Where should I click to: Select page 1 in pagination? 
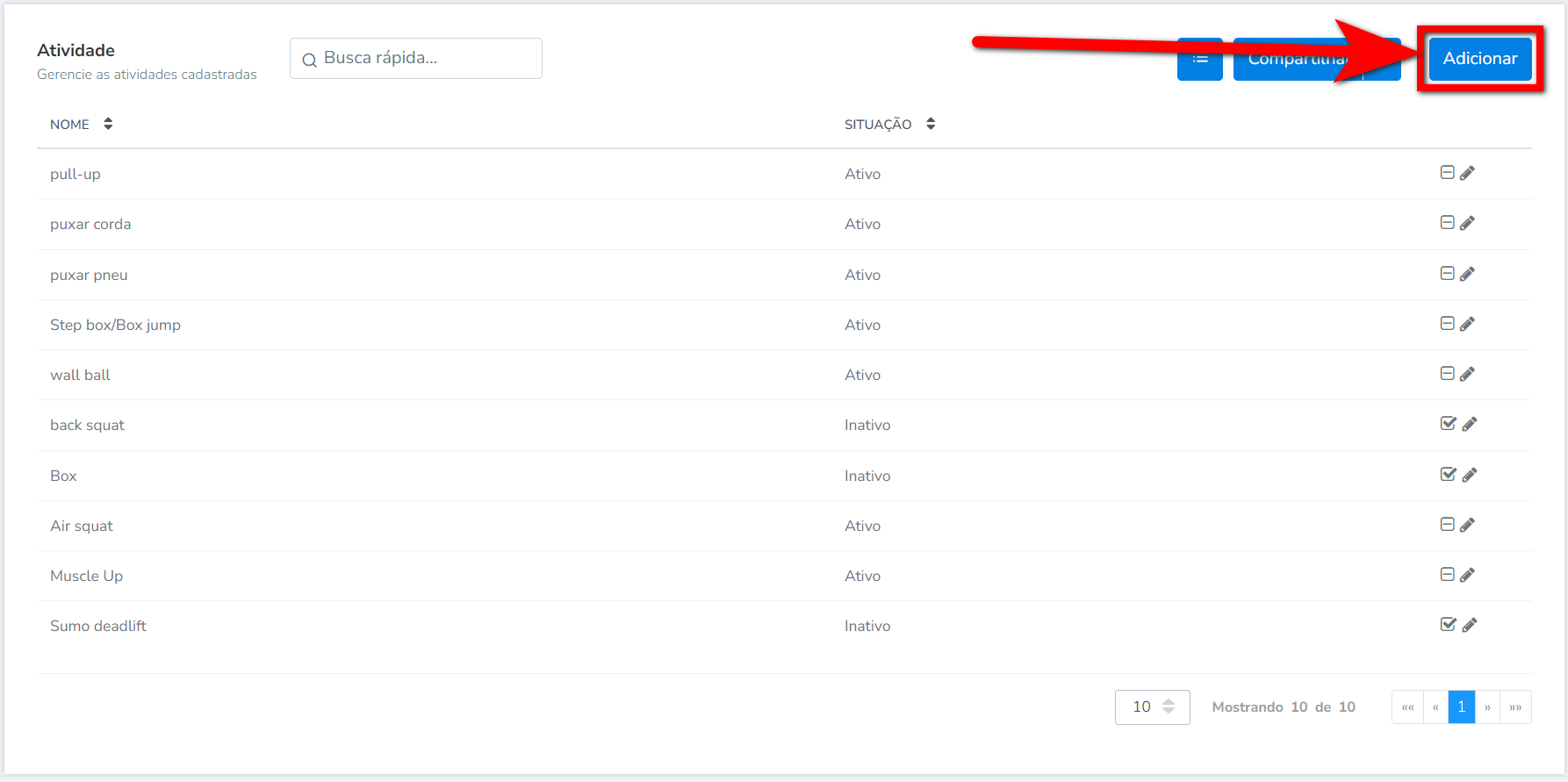(x=1461, y=707)
